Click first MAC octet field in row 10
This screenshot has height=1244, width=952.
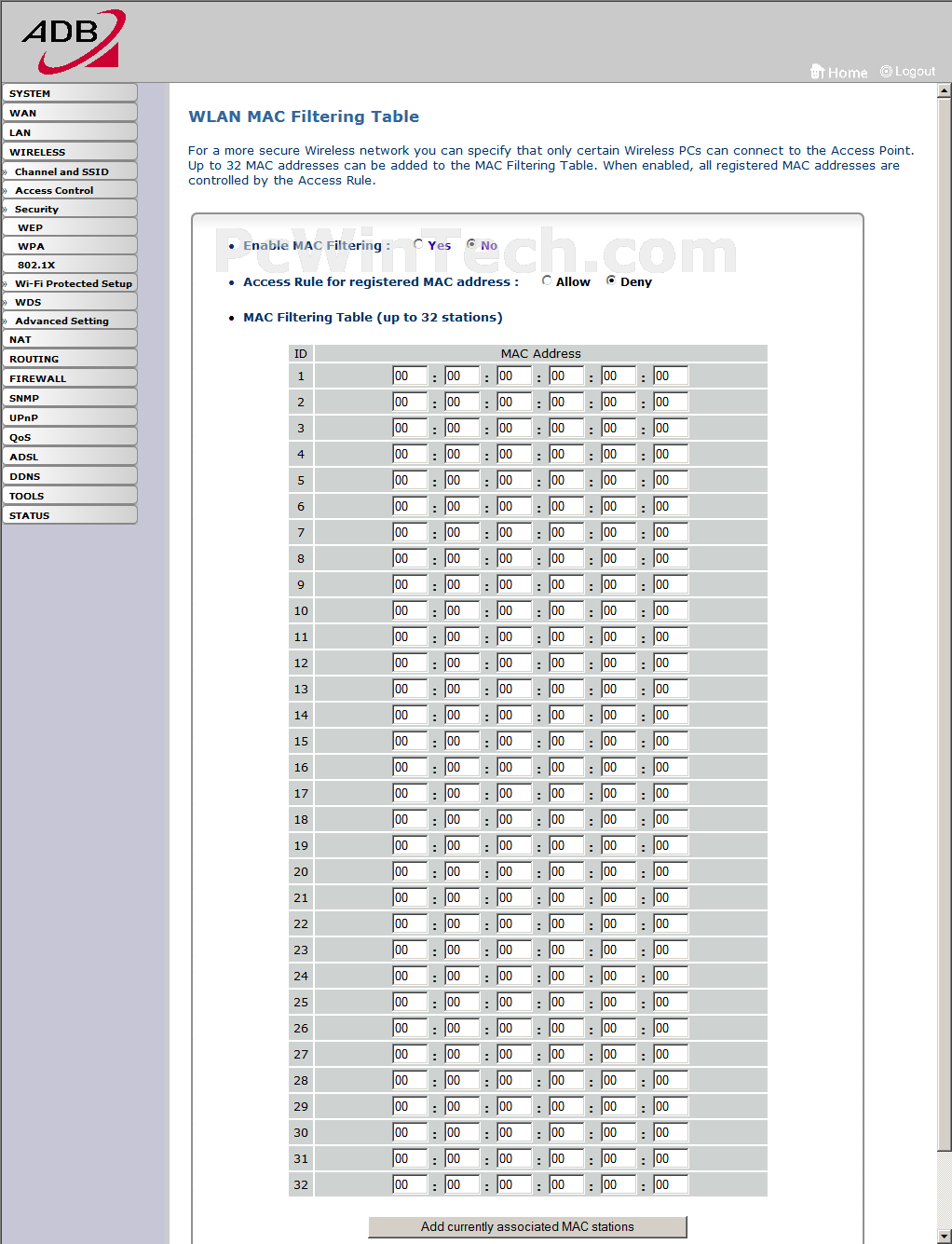click(x=410, y=610)
